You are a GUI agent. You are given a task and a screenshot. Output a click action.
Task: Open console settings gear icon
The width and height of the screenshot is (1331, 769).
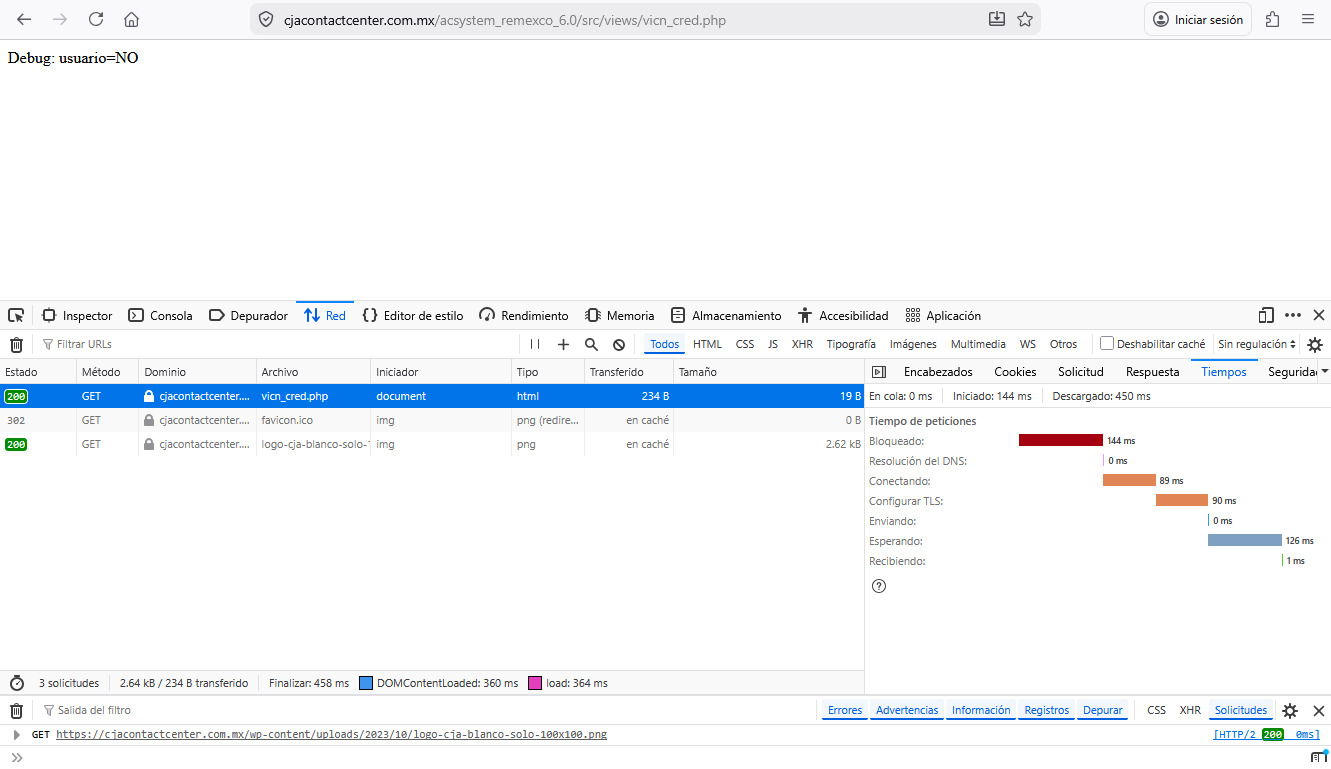(x=1290, y=710)
